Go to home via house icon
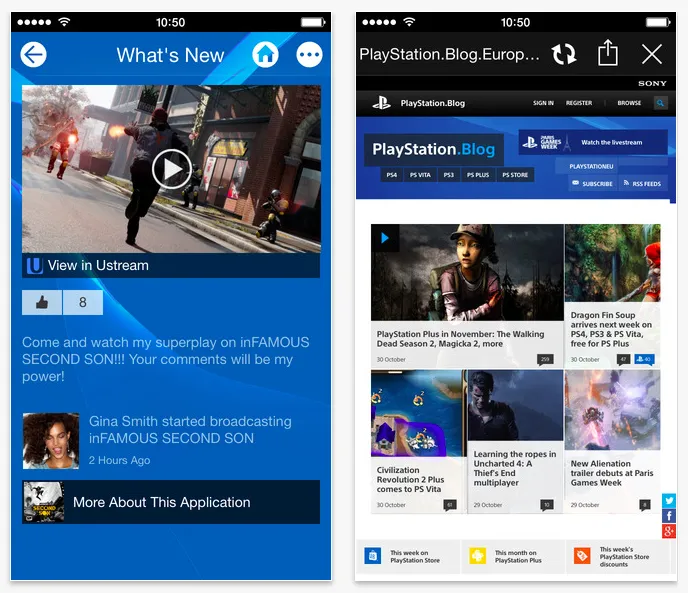 point(265,55)
